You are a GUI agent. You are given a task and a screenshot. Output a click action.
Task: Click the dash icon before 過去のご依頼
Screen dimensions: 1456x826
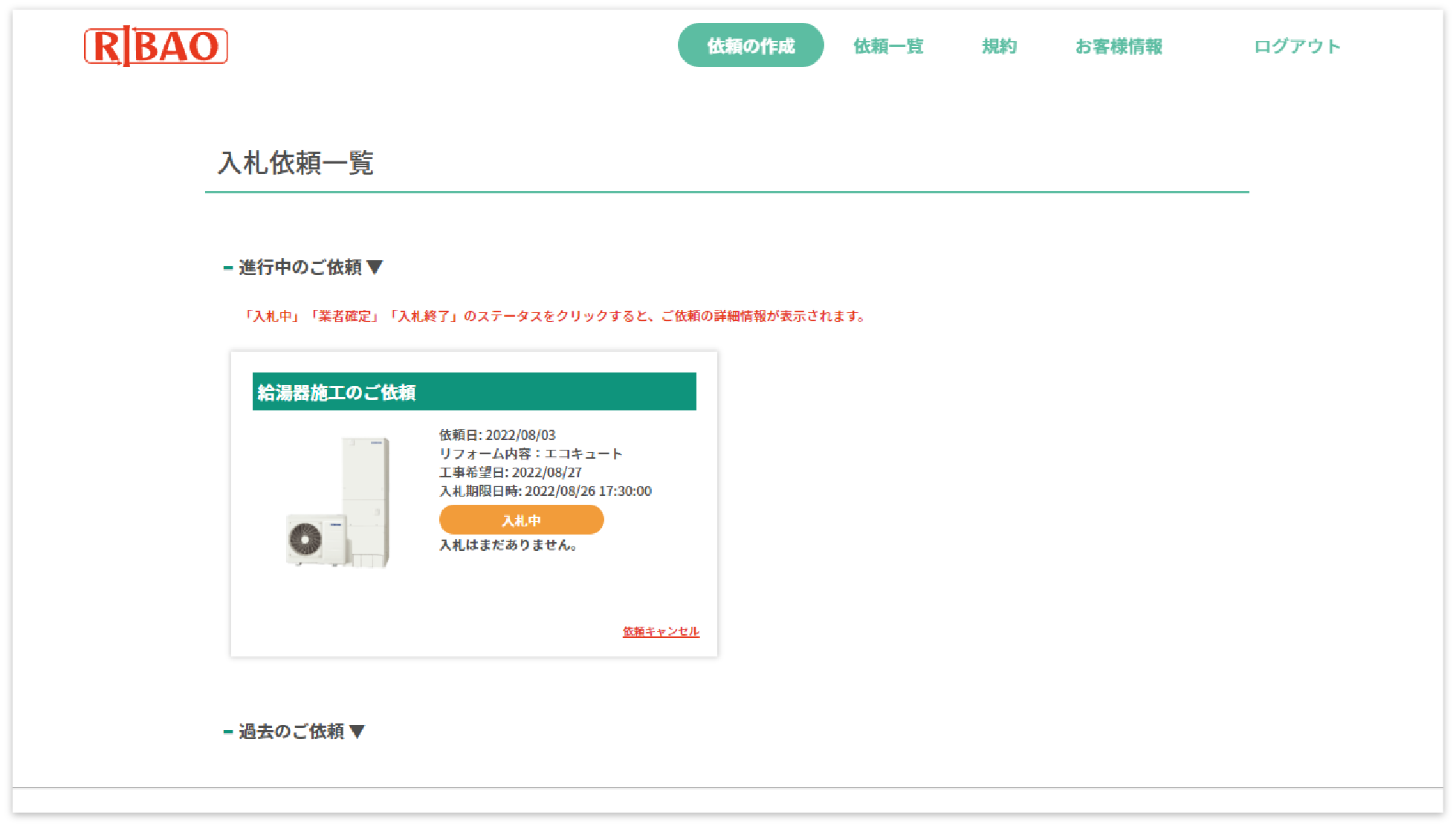click(x=227, y=731)
